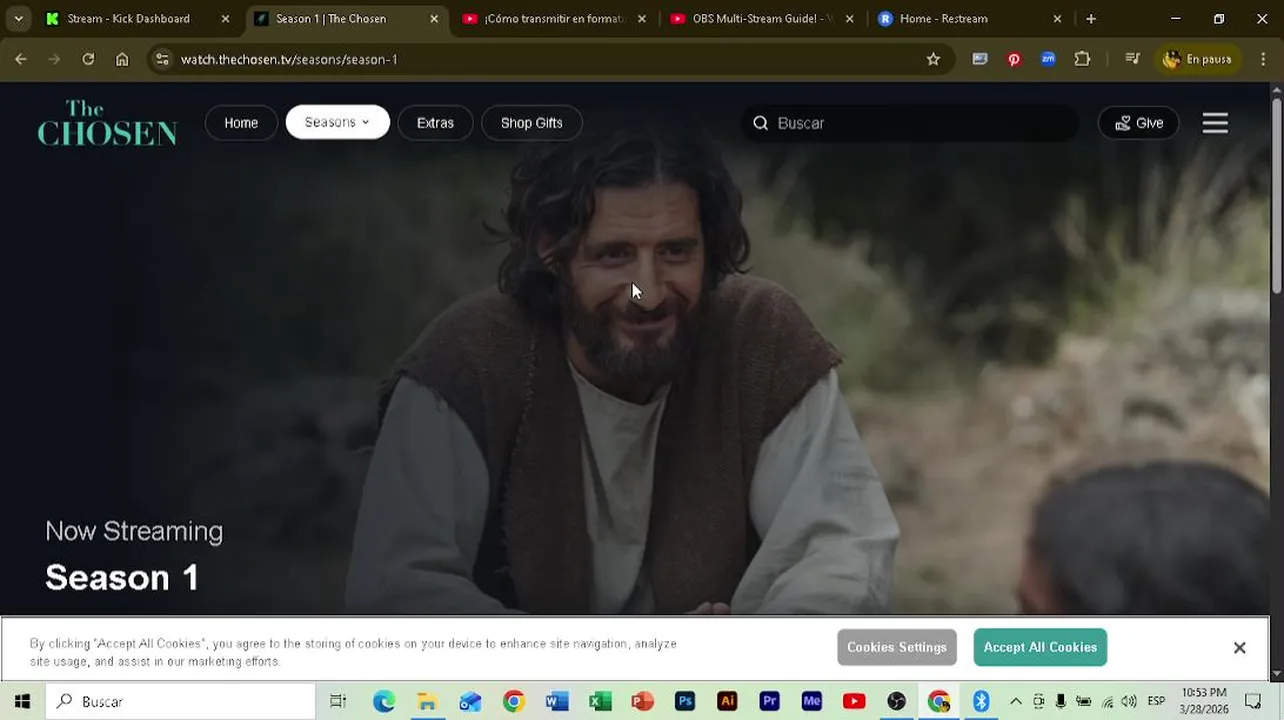This screenshot has width=1284, height=720.
Task: Reload the current page
Action: click(x=88, y=59)
